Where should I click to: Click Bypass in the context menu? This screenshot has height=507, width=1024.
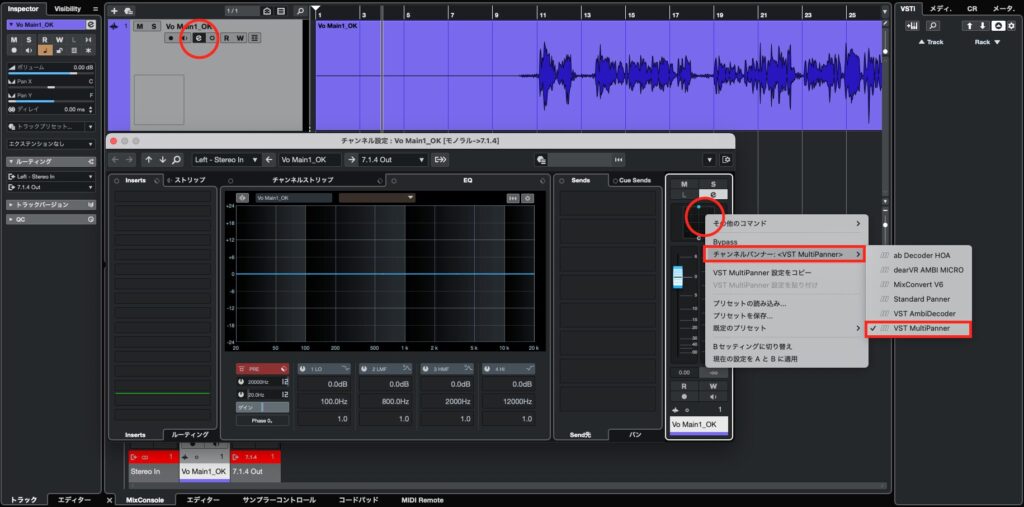[725, 242]
